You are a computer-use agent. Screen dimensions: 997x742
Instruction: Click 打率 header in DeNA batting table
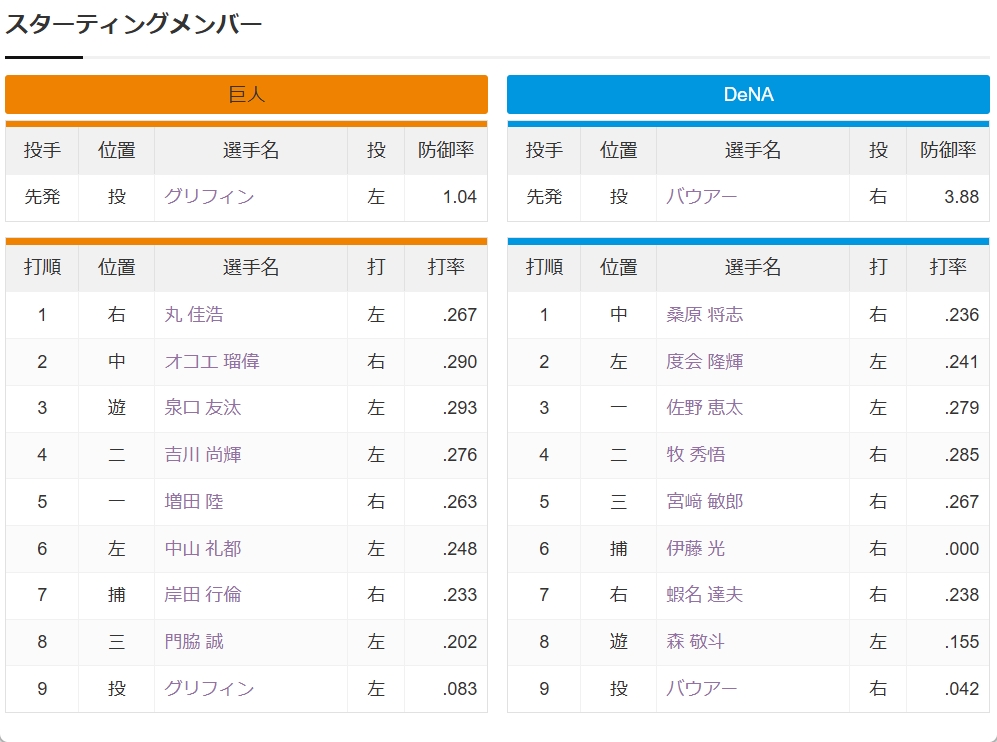pyautogui.click(x=948, y=267)
